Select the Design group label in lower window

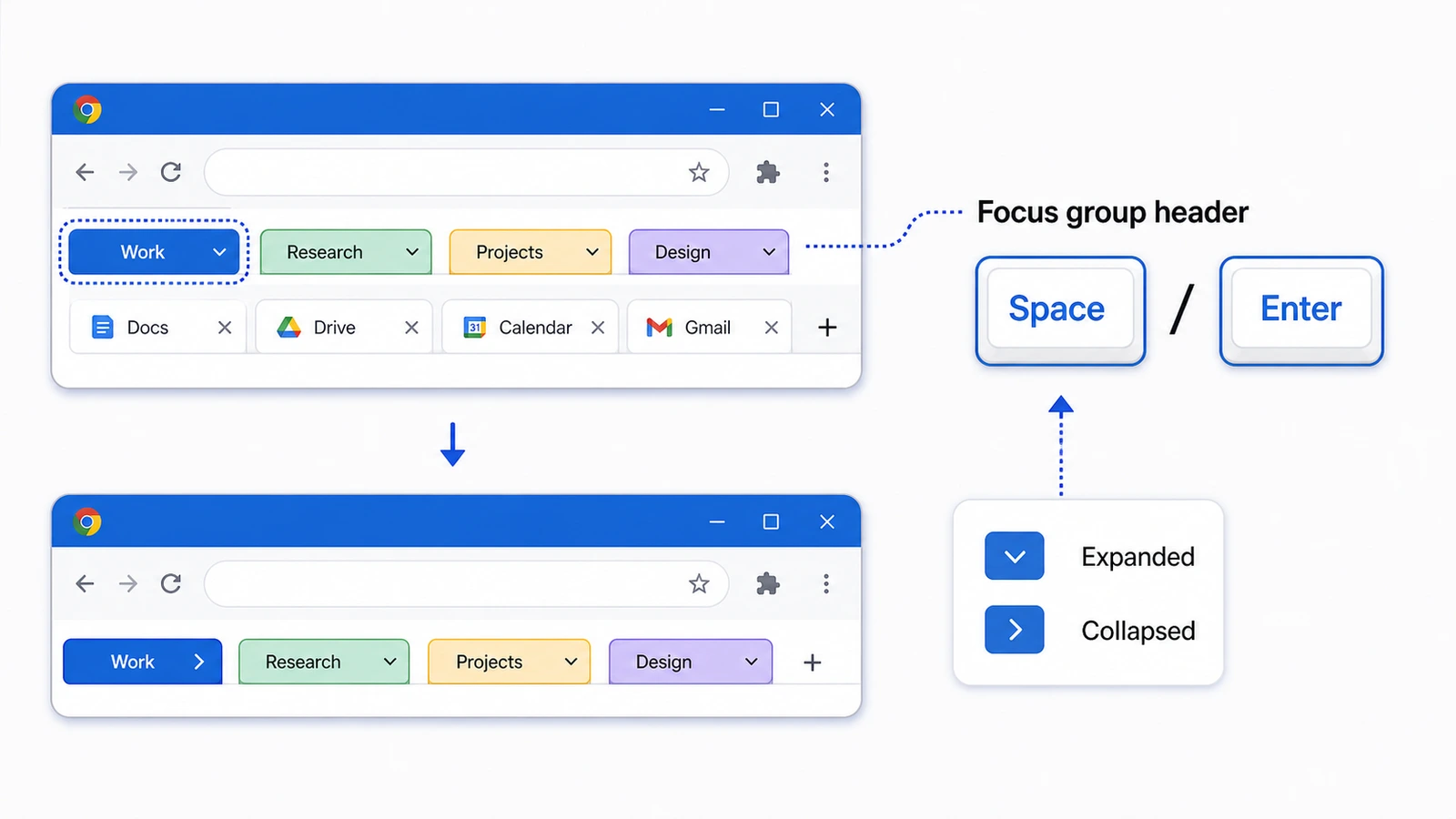tap(663, 662)
